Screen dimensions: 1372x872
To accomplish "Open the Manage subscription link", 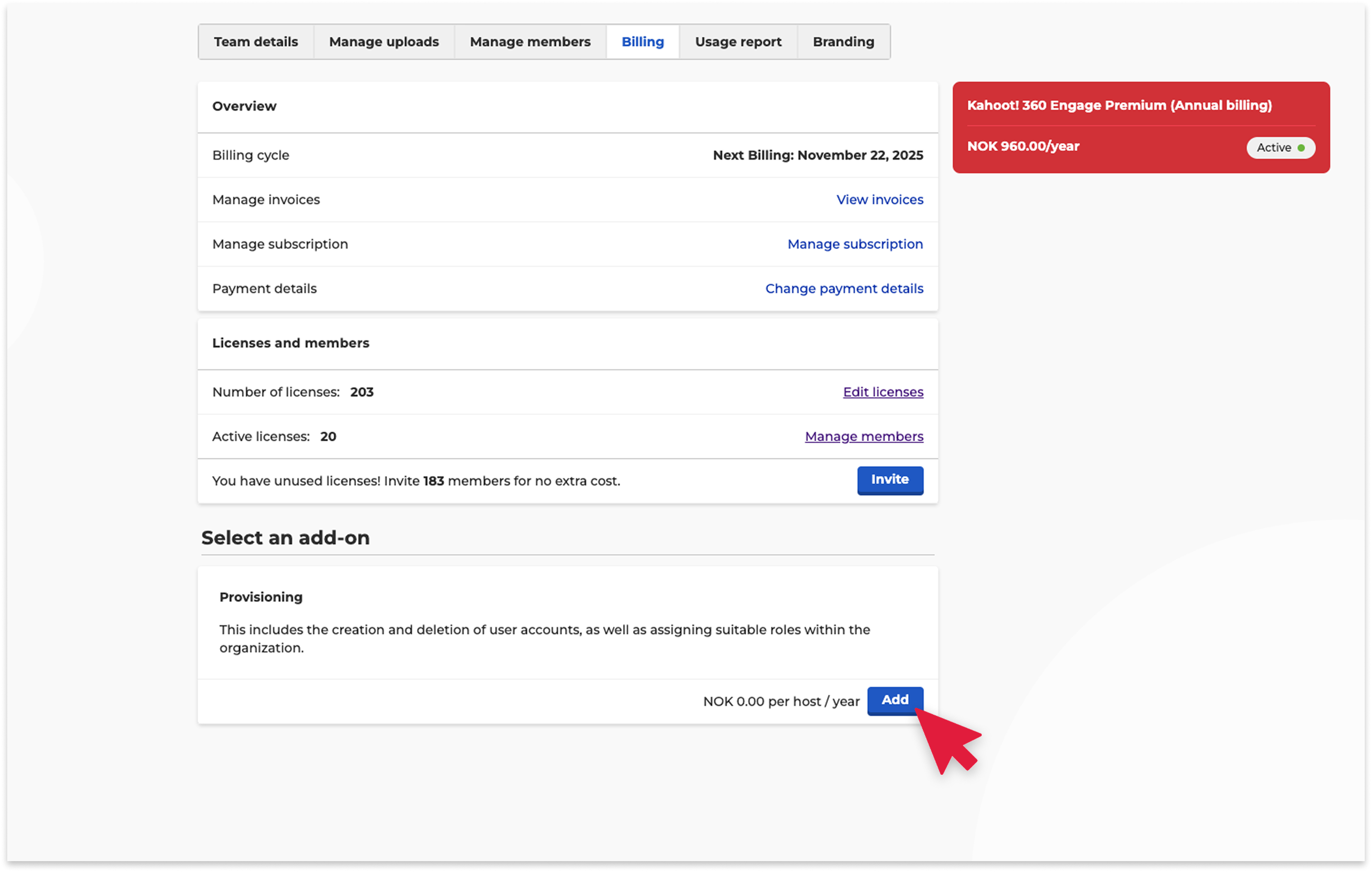I will 855,244.
